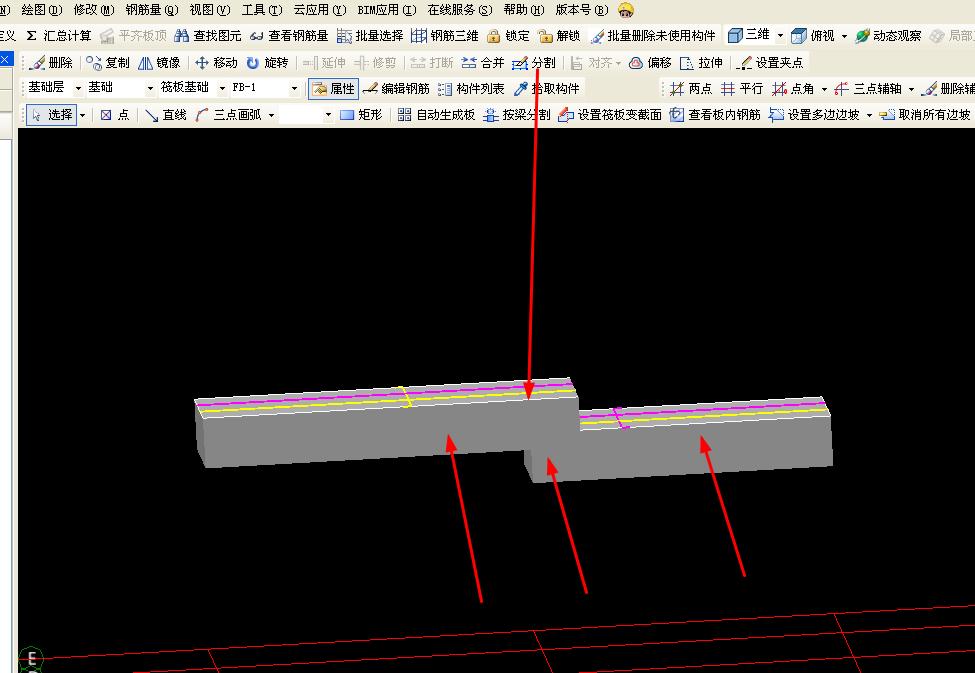Click 查看板内钢筋 tool

[x=715, y=115]
